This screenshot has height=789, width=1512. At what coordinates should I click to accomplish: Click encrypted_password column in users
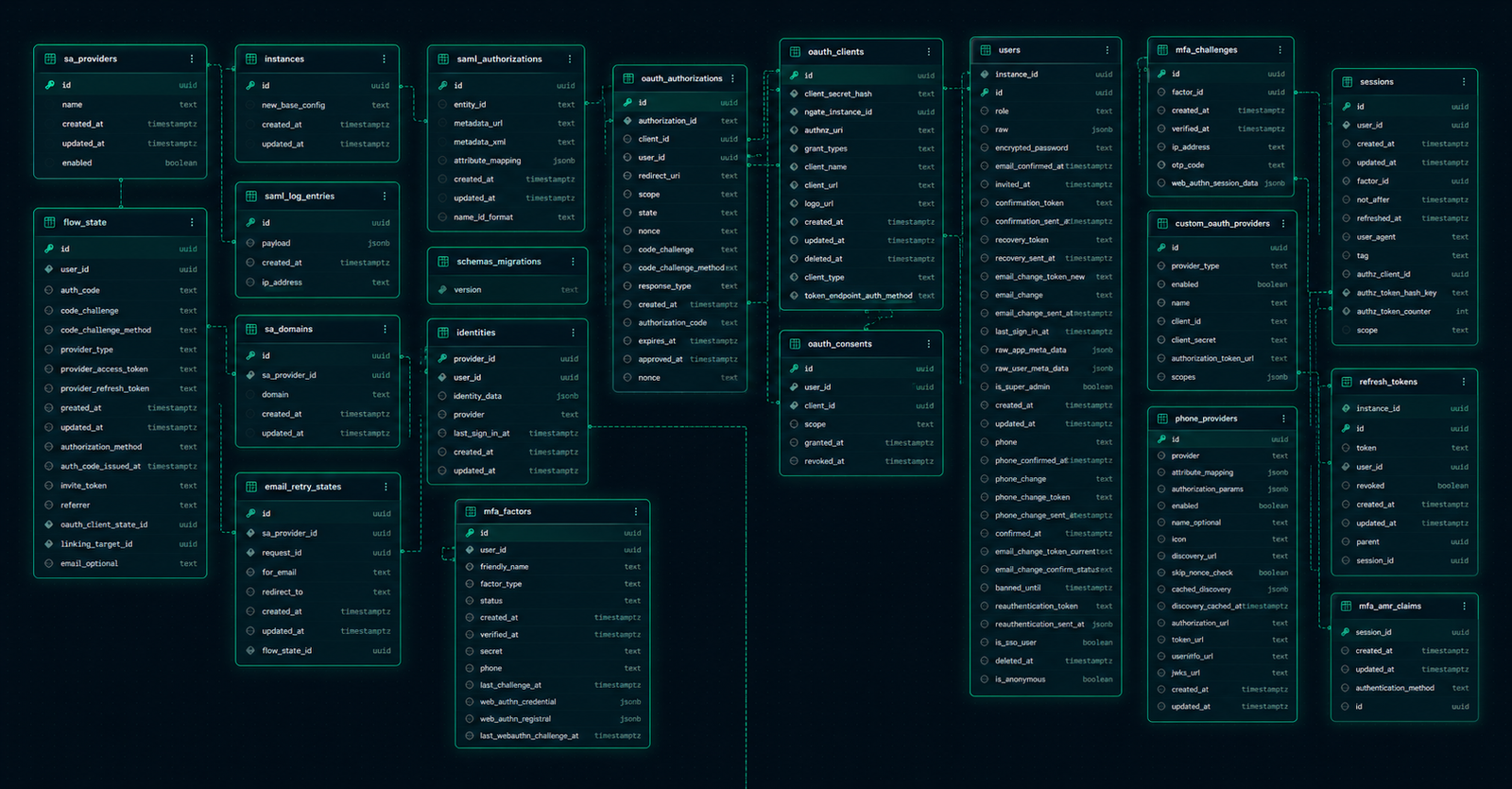click(x=1046, y=148)
